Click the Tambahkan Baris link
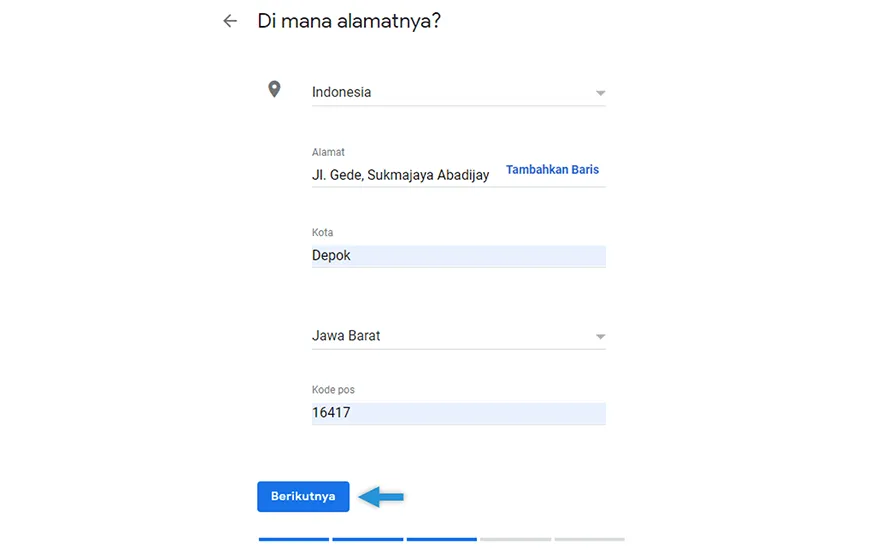Screen dimensions: 889x551 click(x=552, y=169)
